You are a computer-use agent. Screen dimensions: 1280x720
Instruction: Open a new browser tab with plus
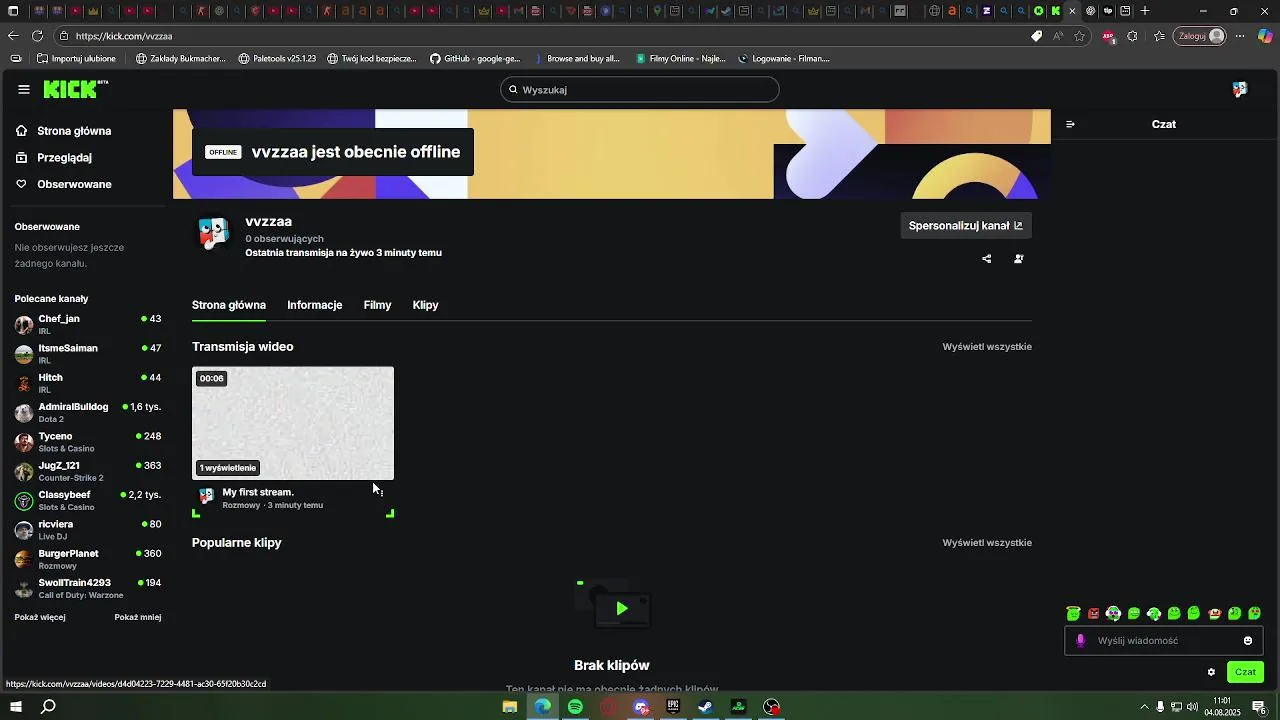pyautogui.click(x=1145, y=11)
